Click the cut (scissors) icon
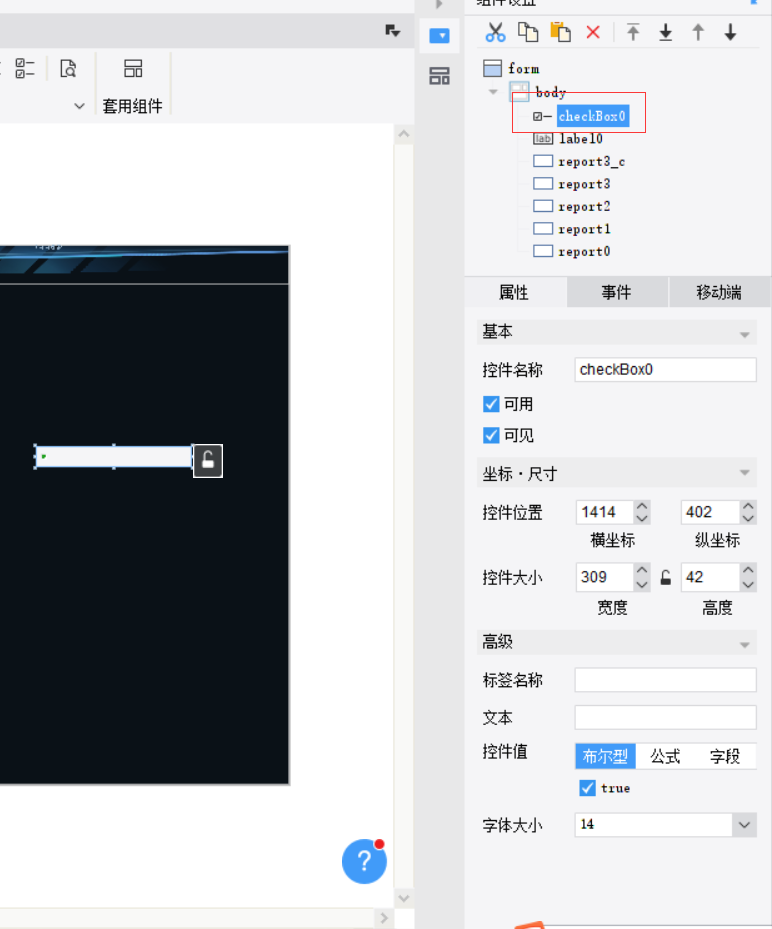Image resolution: width=772 pixels, height=929 pixels. (495, 32)
